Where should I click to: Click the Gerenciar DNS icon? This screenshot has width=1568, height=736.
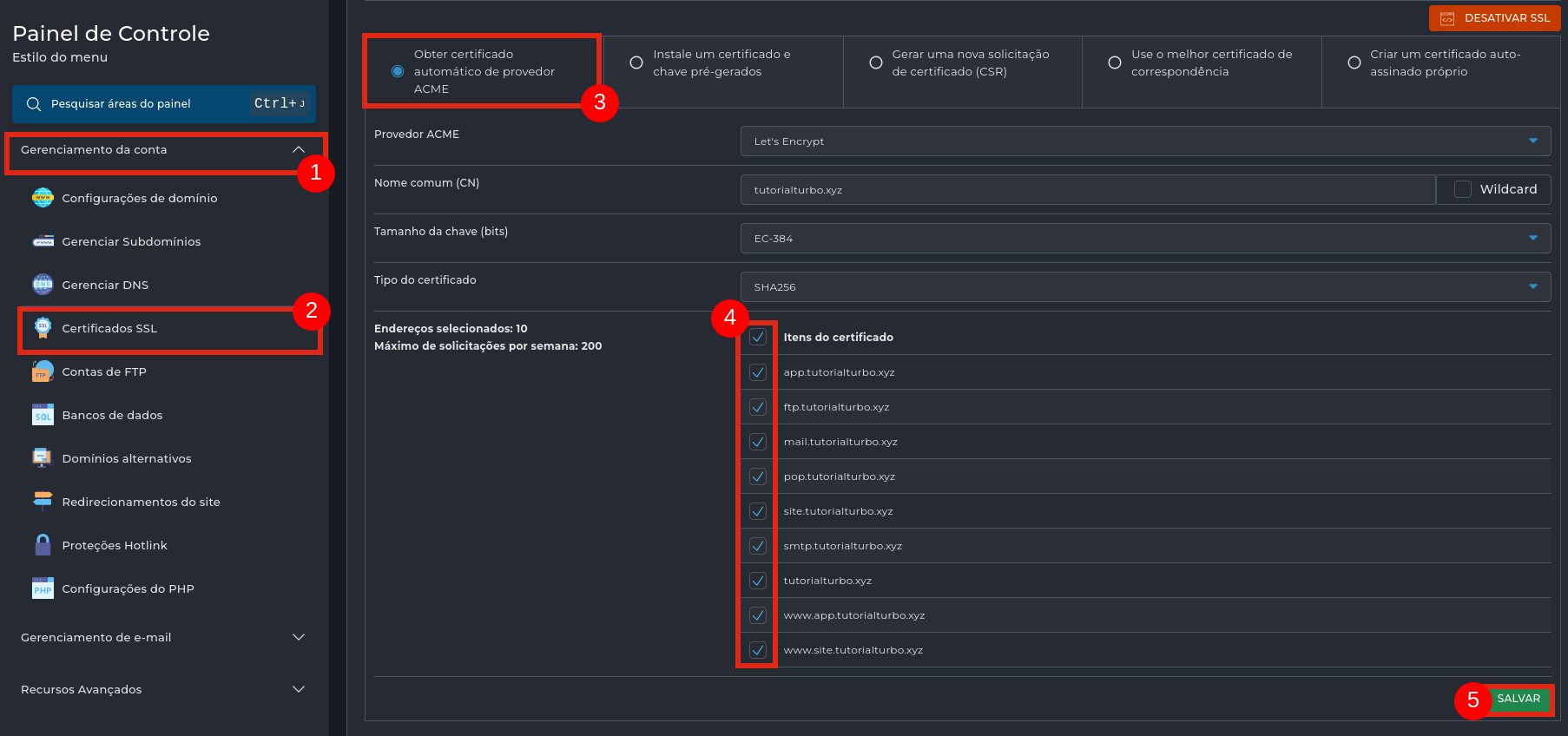[43, 285]
